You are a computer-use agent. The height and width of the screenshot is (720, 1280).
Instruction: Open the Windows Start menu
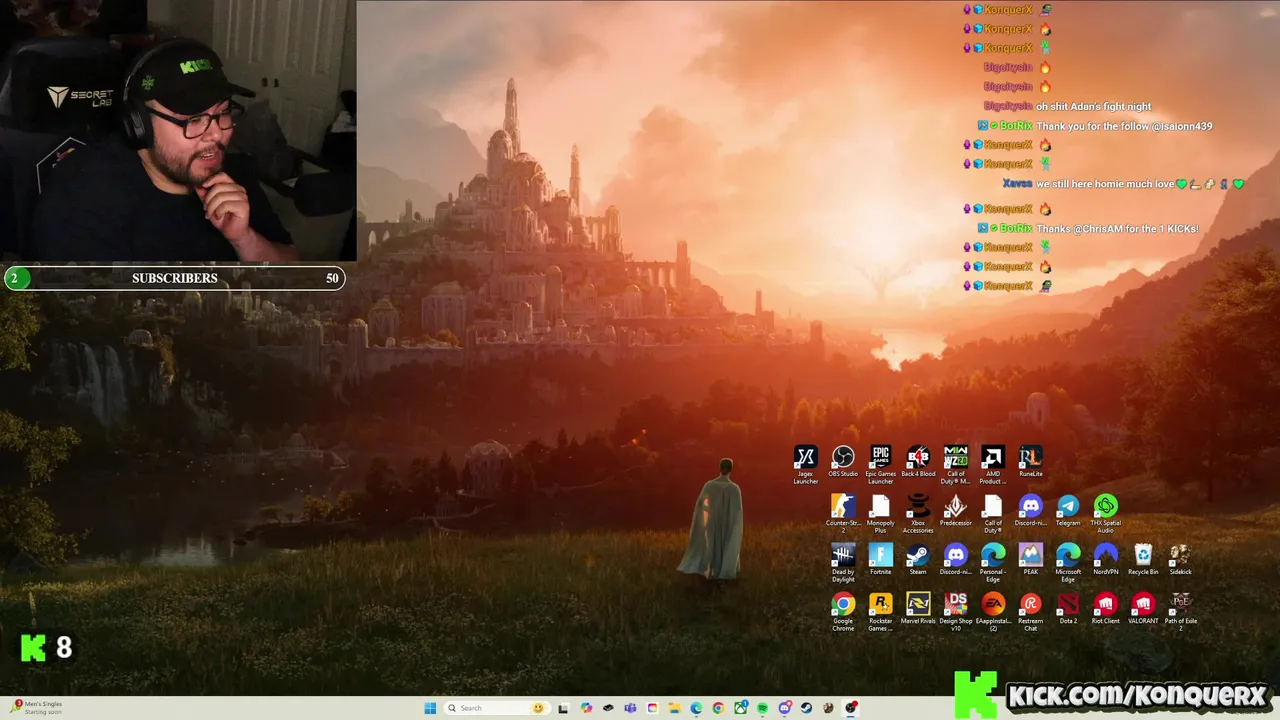coord(430,708)
